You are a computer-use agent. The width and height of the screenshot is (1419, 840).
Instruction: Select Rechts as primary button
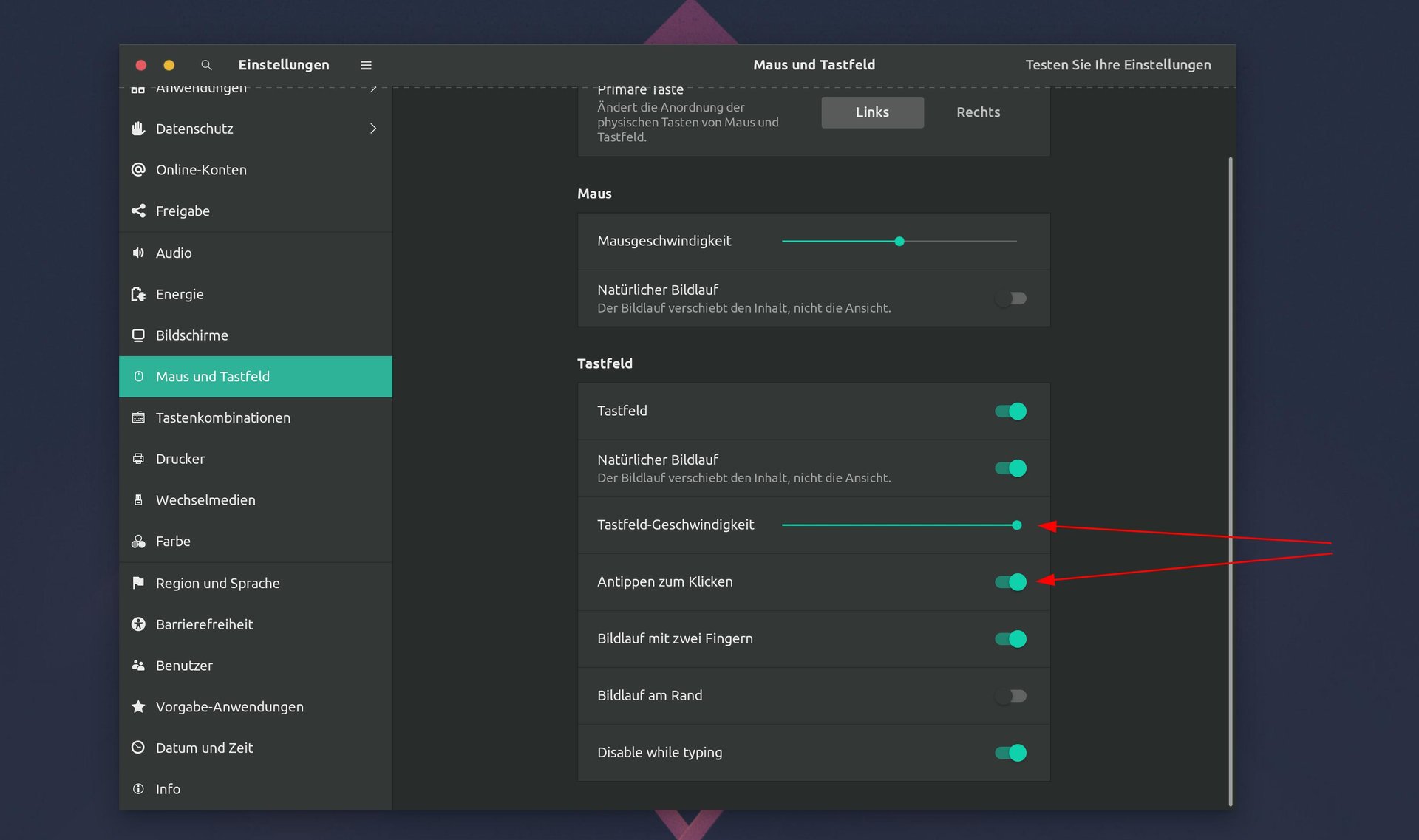coord(978,112)
